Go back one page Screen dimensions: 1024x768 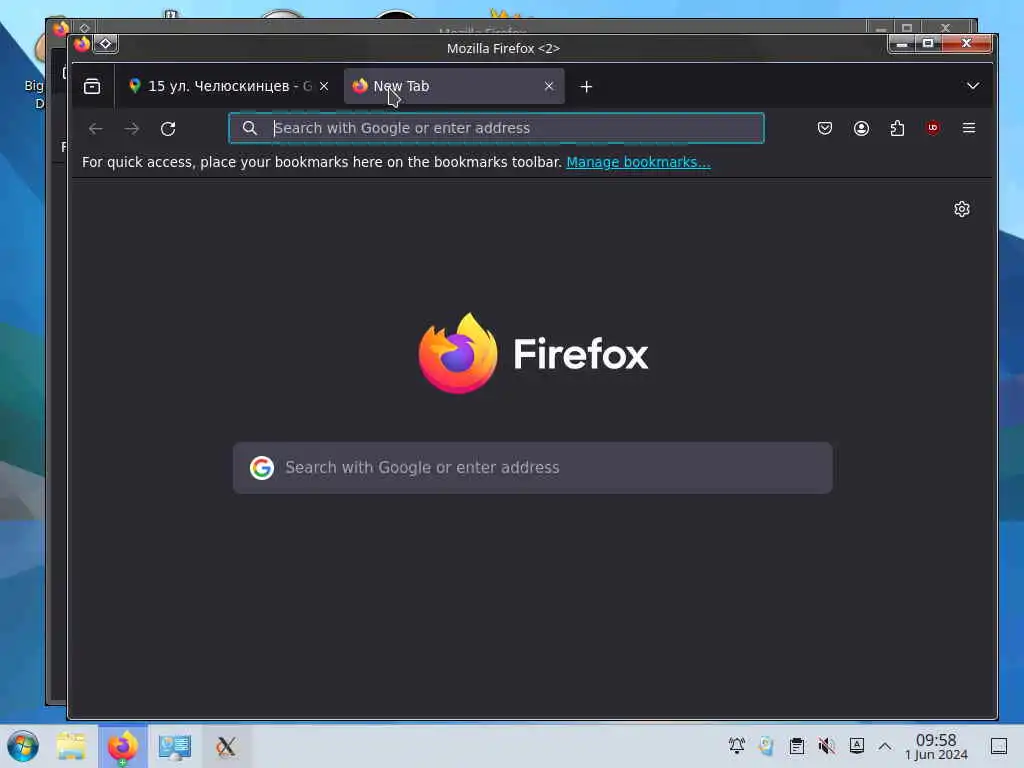tap(96, 129)
